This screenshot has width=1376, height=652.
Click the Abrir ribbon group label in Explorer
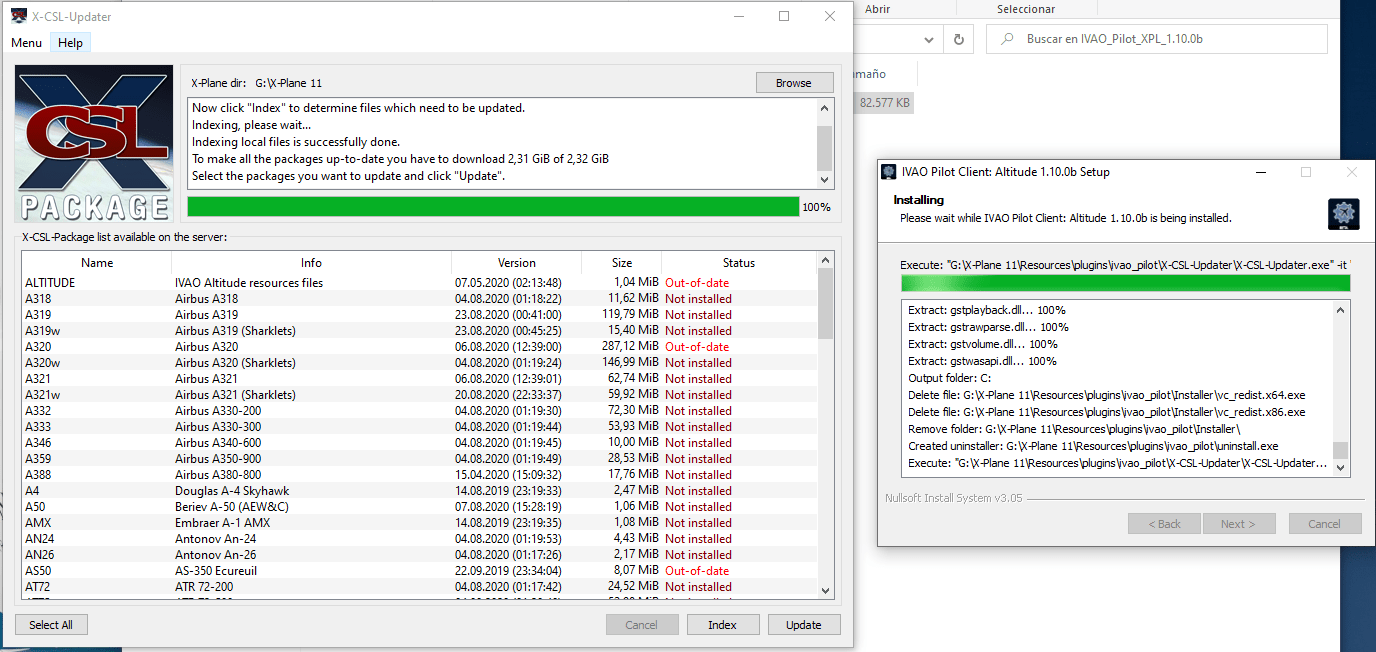(877, 9)
